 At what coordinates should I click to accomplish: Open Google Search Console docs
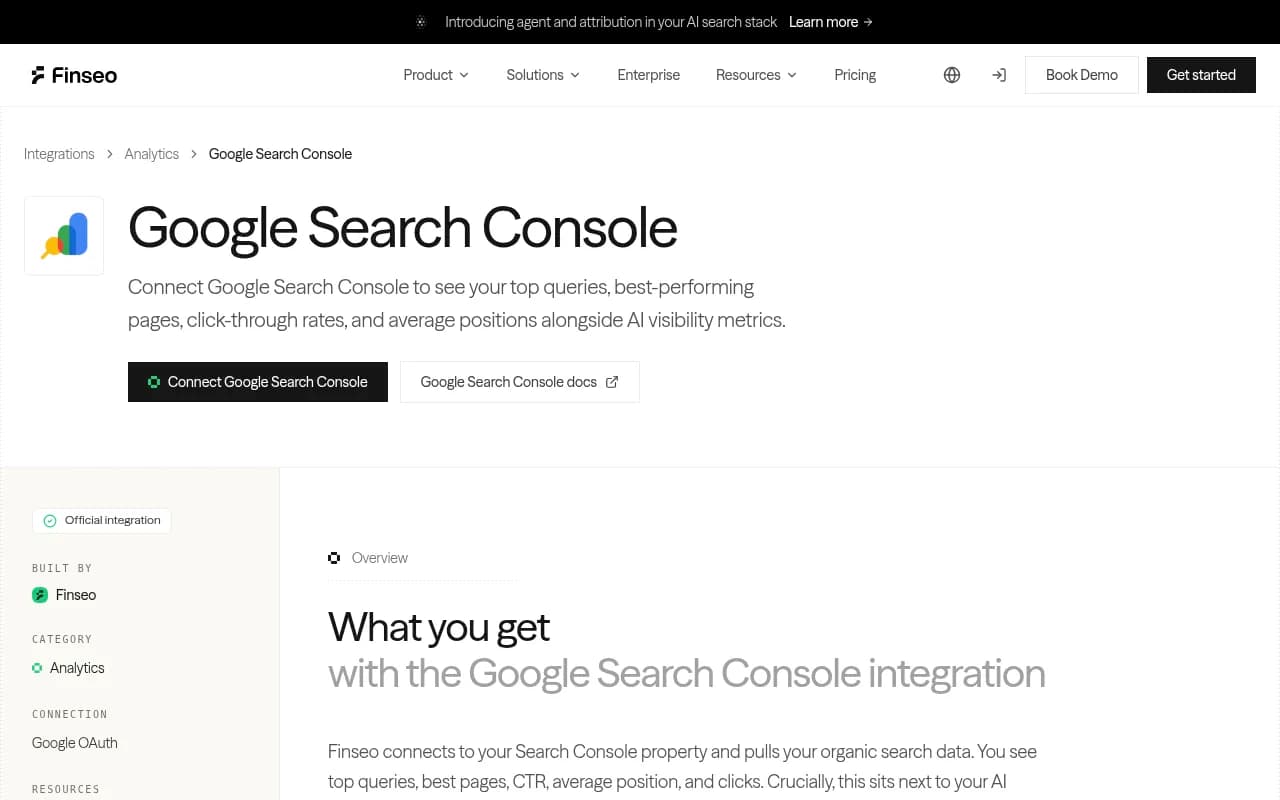520,382
